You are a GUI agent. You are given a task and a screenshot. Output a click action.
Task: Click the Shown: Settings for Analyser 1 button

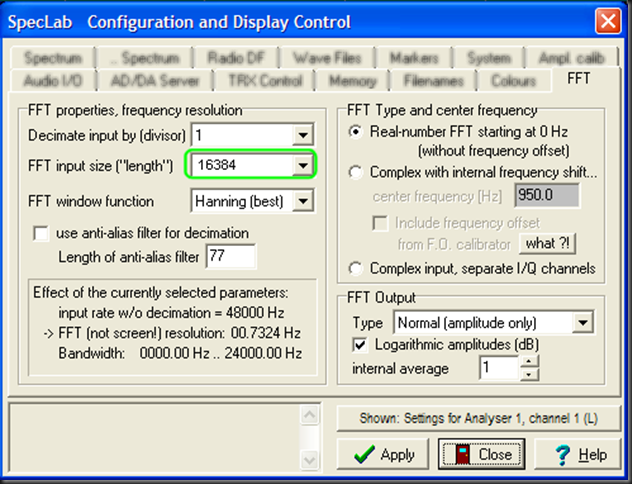pyautogui.click(x=478, y=418)
